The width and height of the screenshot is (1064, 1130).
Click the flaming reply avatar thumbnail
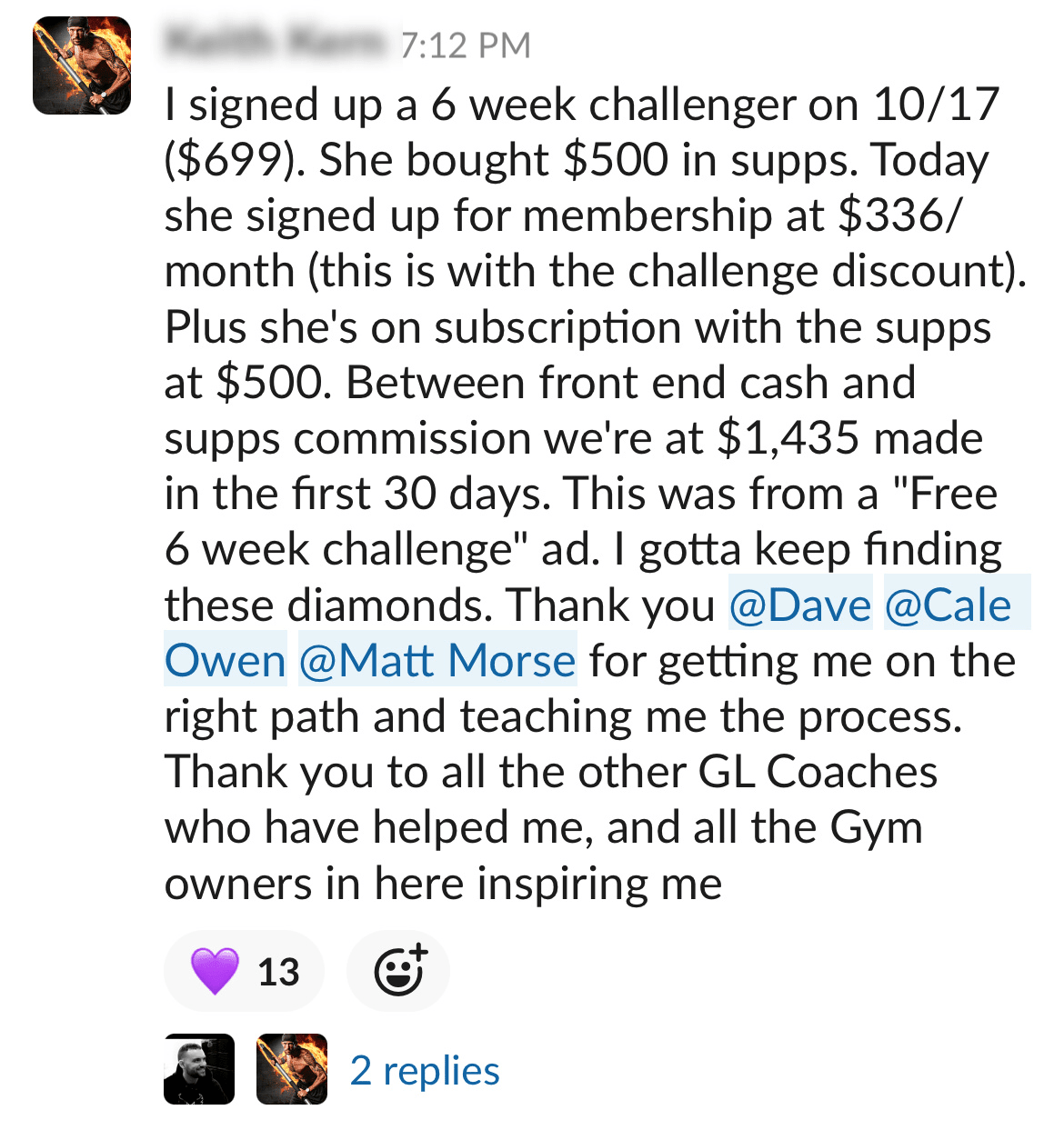point(292,1069)
